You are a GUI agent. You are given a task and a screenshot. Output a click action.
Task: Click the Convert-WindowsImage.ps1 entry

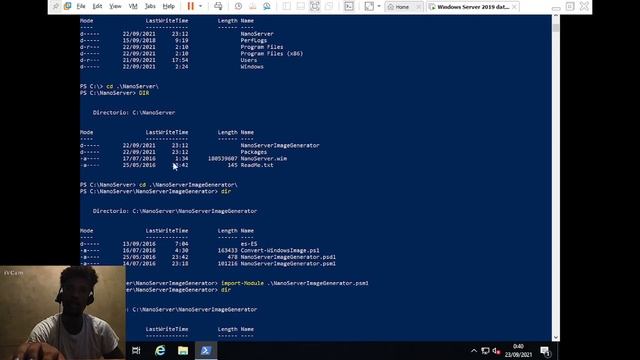(x=280, y=250)
